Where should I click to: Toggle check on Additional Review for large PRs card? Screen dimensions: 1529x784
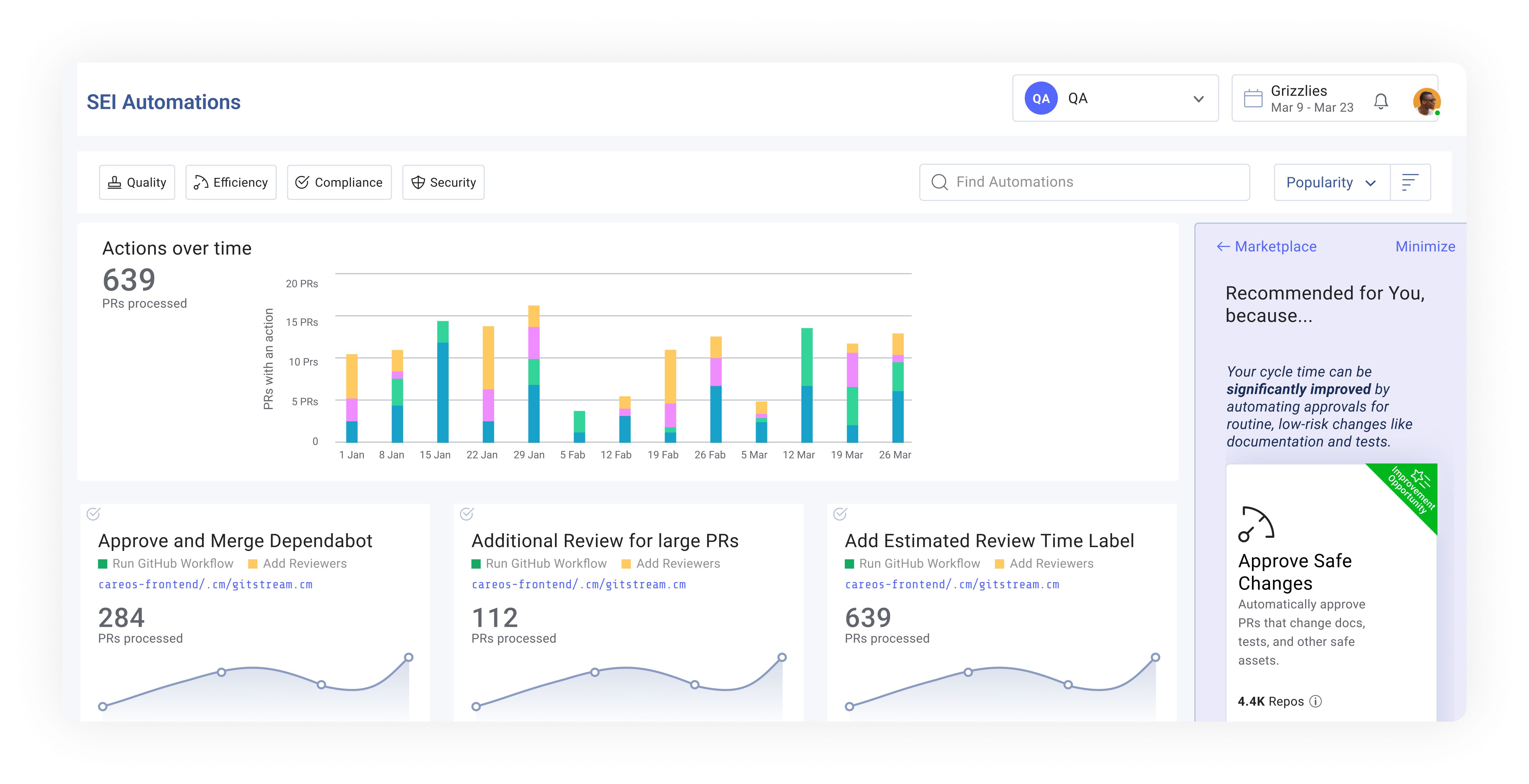click(467, 514)
